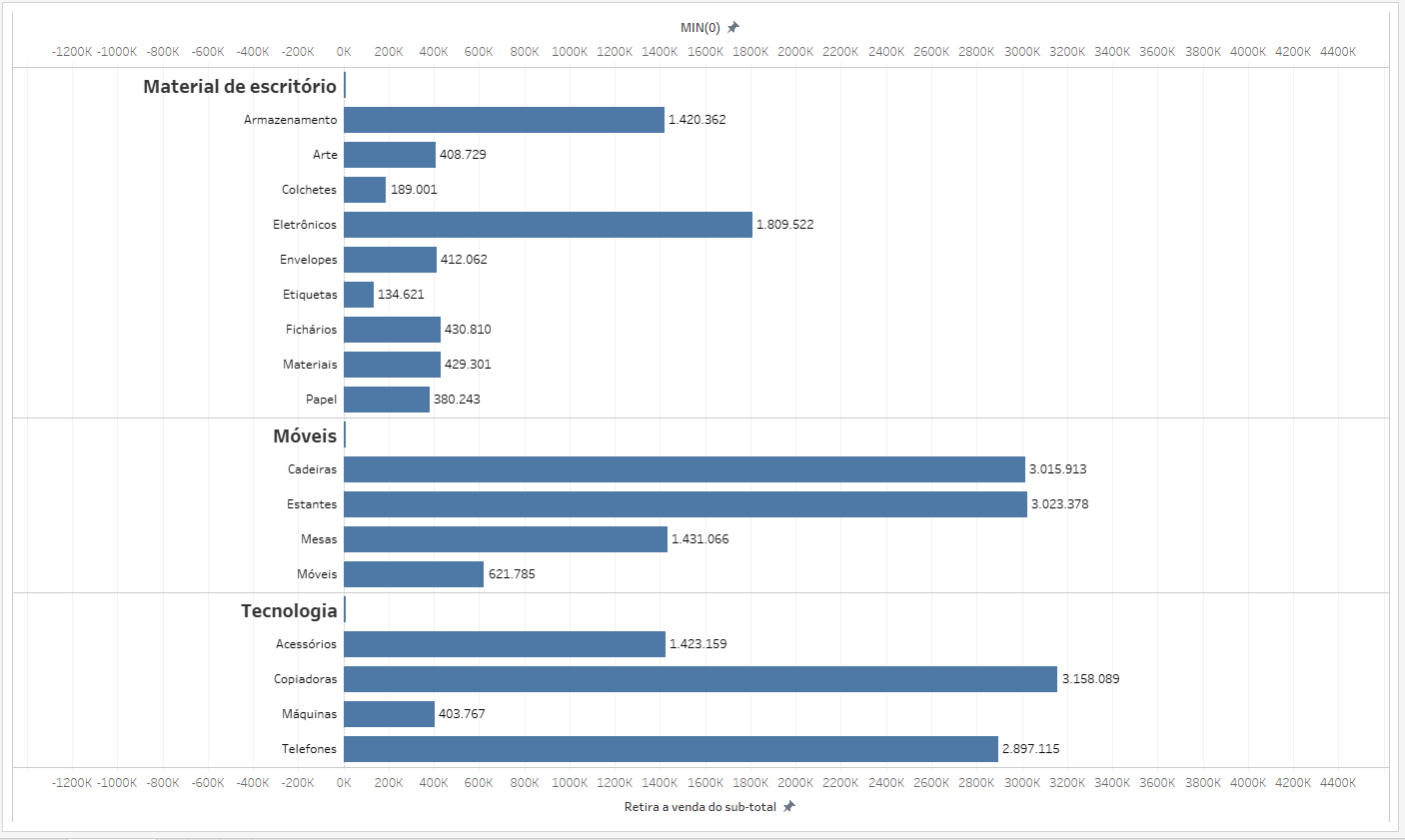Click the Máquinas row label

pos(310,714)
